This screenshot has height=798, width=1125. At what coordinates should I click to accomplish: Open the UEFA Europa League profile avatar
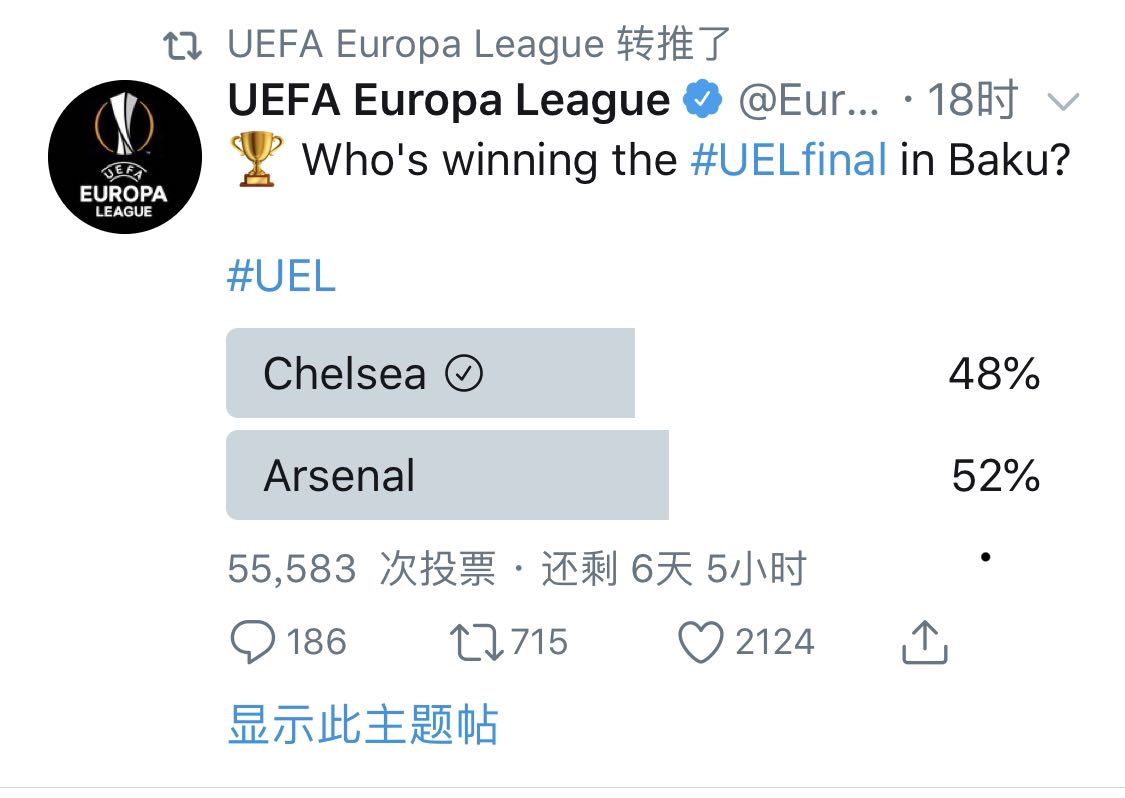[125, 157]
